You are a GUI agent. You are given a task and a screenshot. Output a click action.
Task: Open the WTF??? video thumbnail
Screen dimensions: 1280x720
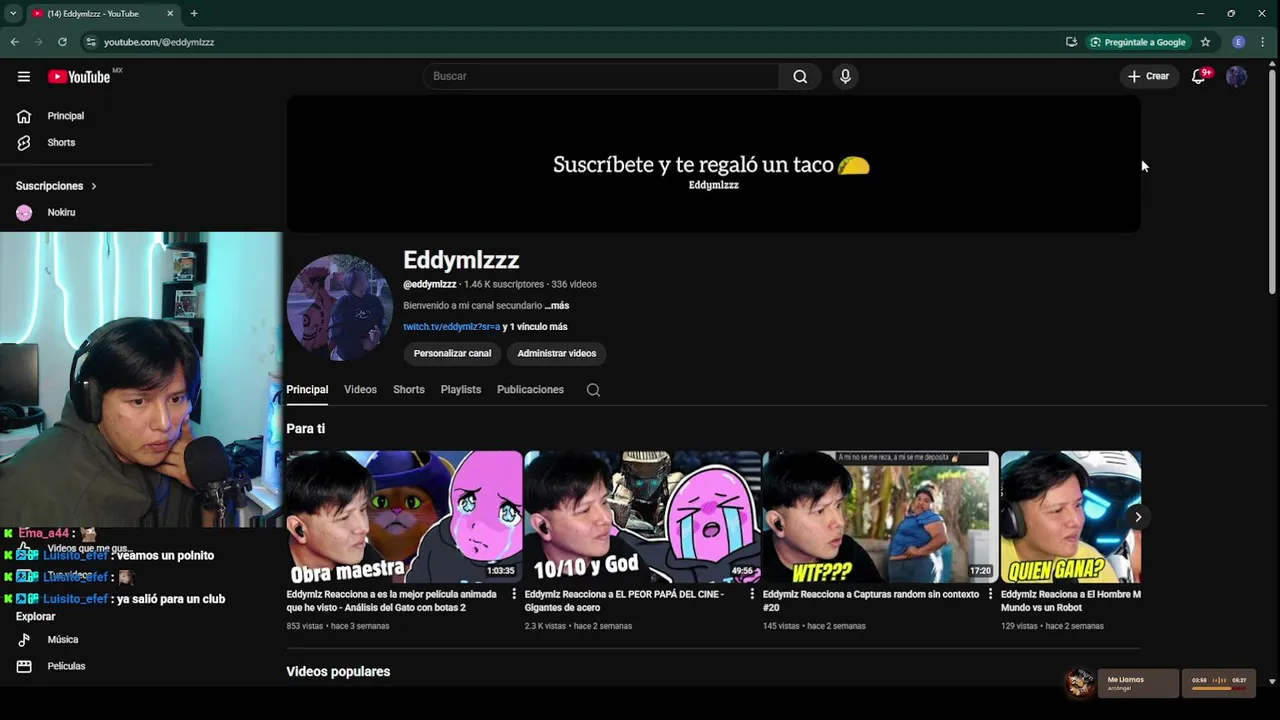pos(880,517)
